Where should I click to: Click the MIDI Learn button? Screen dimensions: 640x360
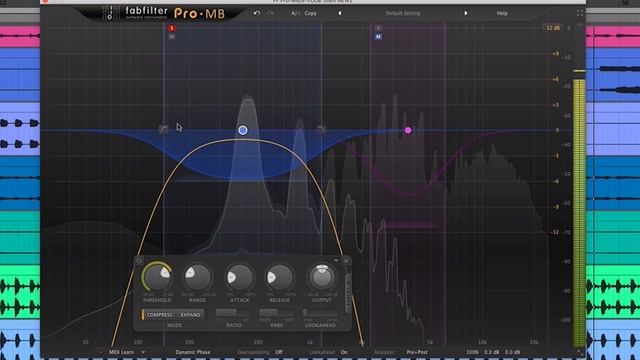coord(121,352)
